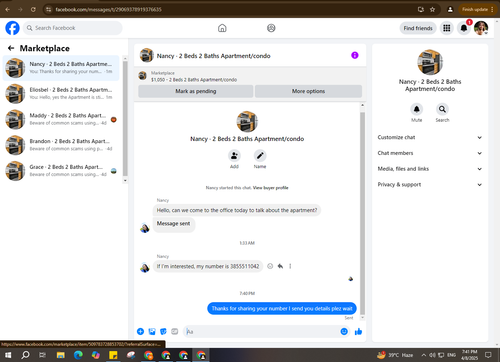The width and height of the screenshot is (500, 362).
Task: Open the Maddy conversation in the list
Action: (x=61, y=119)
